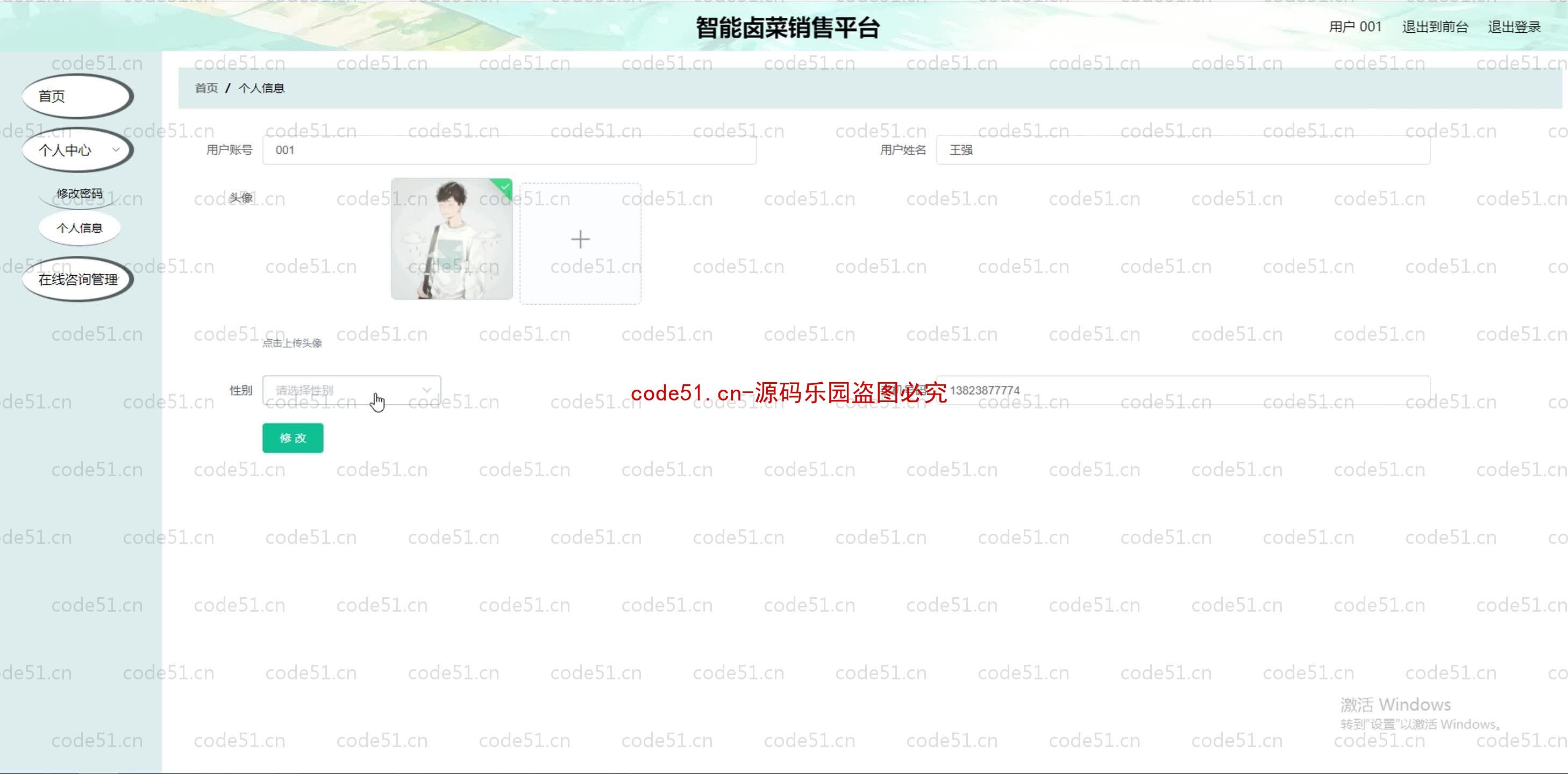Open the 性别 gender dropdown
Viewport: 1568px width, 774px height.
pyautogui.click(x=350, y=390)
